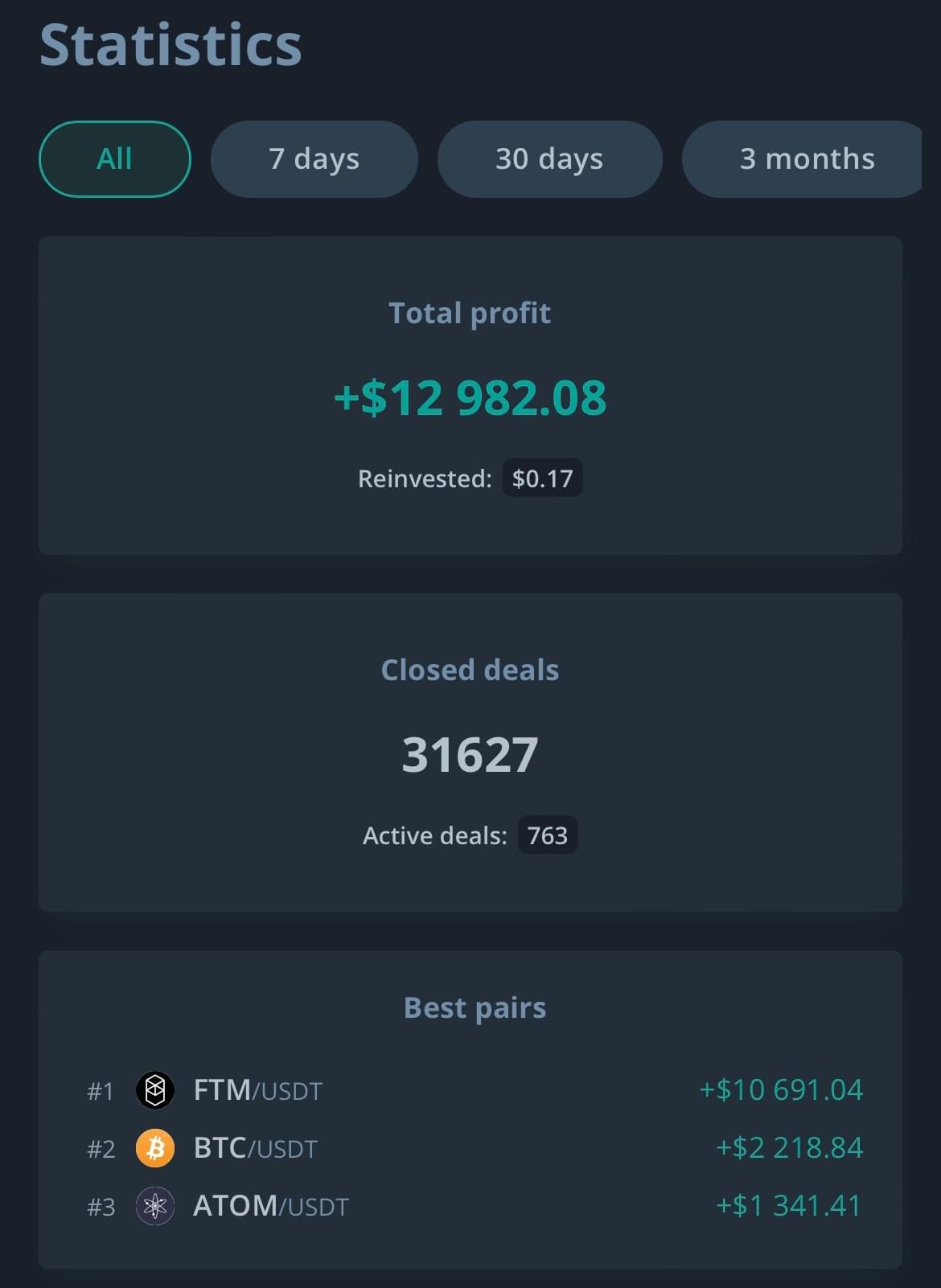Choose the 3 months period
The height and width of the screenshot is (1288, 941).
click(x=806, y=158)
